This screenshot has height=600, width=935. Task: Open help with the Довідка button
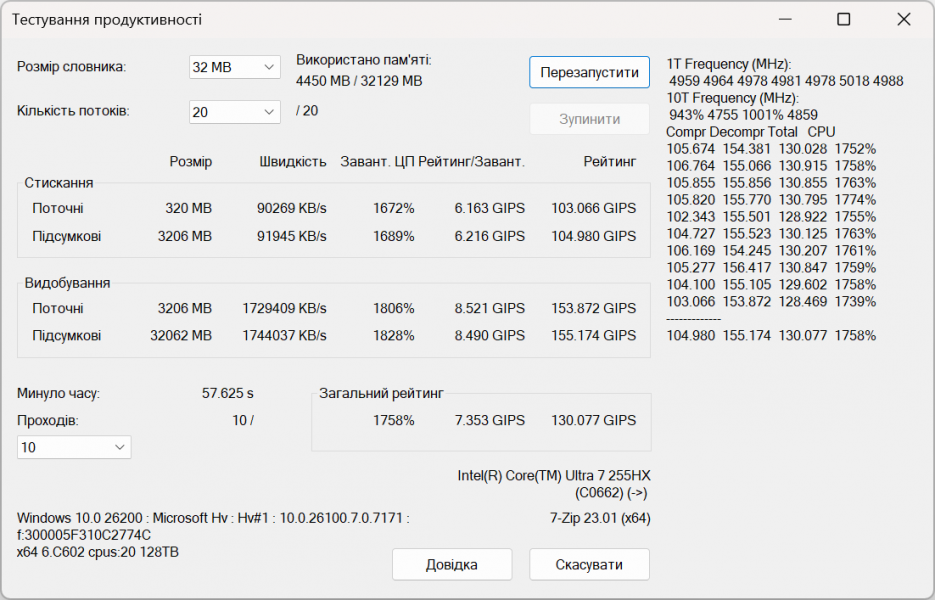(451, 564)
